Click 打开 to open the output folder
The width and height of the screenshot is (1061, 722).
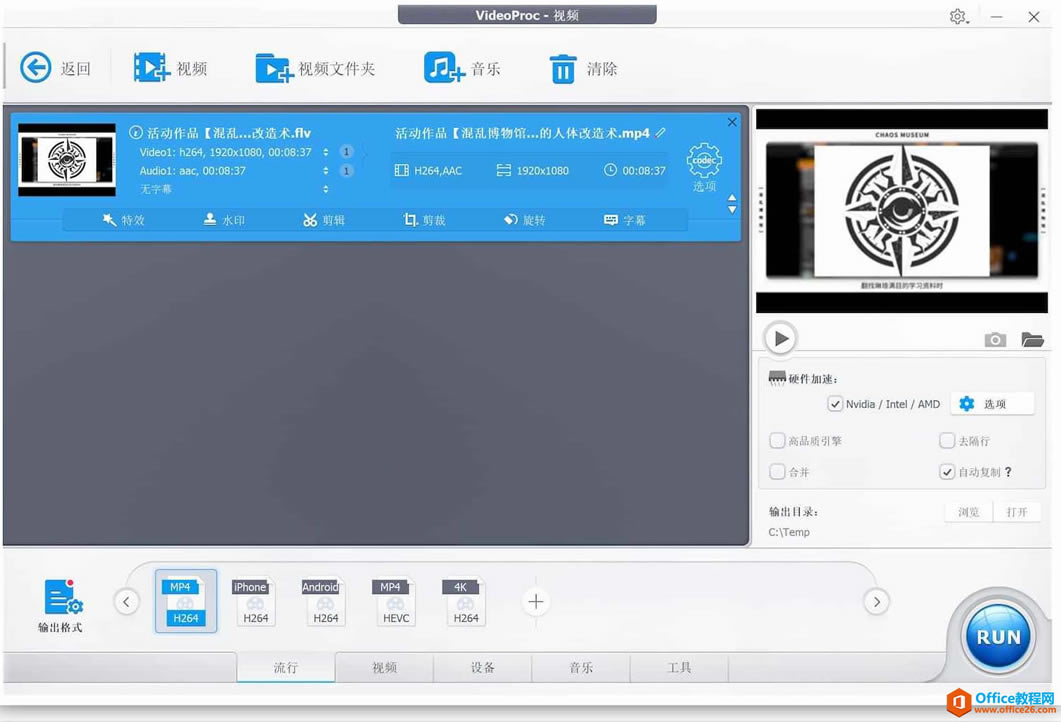(1017, 512)
